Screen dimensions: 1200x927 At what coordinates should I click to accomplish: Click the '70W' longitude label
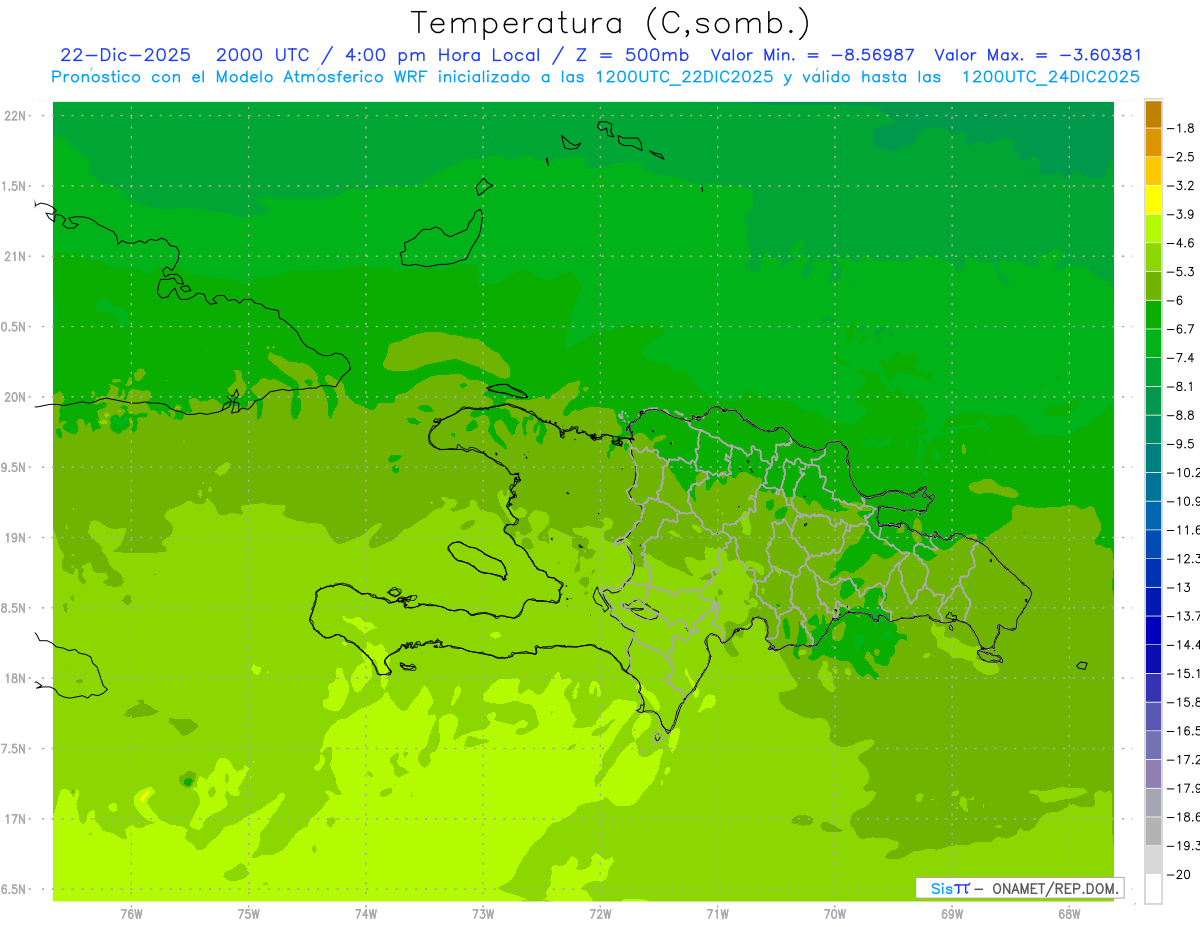[x=835, y=913]
